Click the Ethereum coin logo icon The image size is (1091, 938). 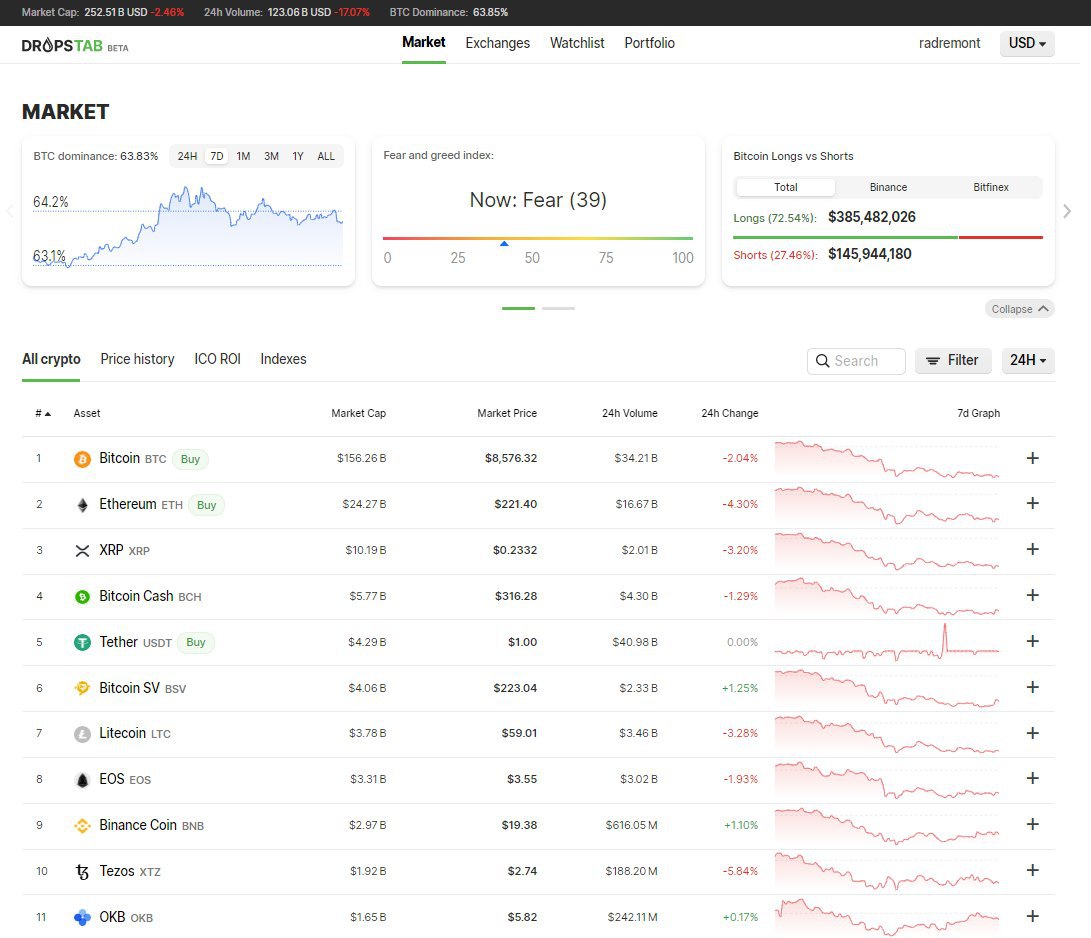coord(82,505)
